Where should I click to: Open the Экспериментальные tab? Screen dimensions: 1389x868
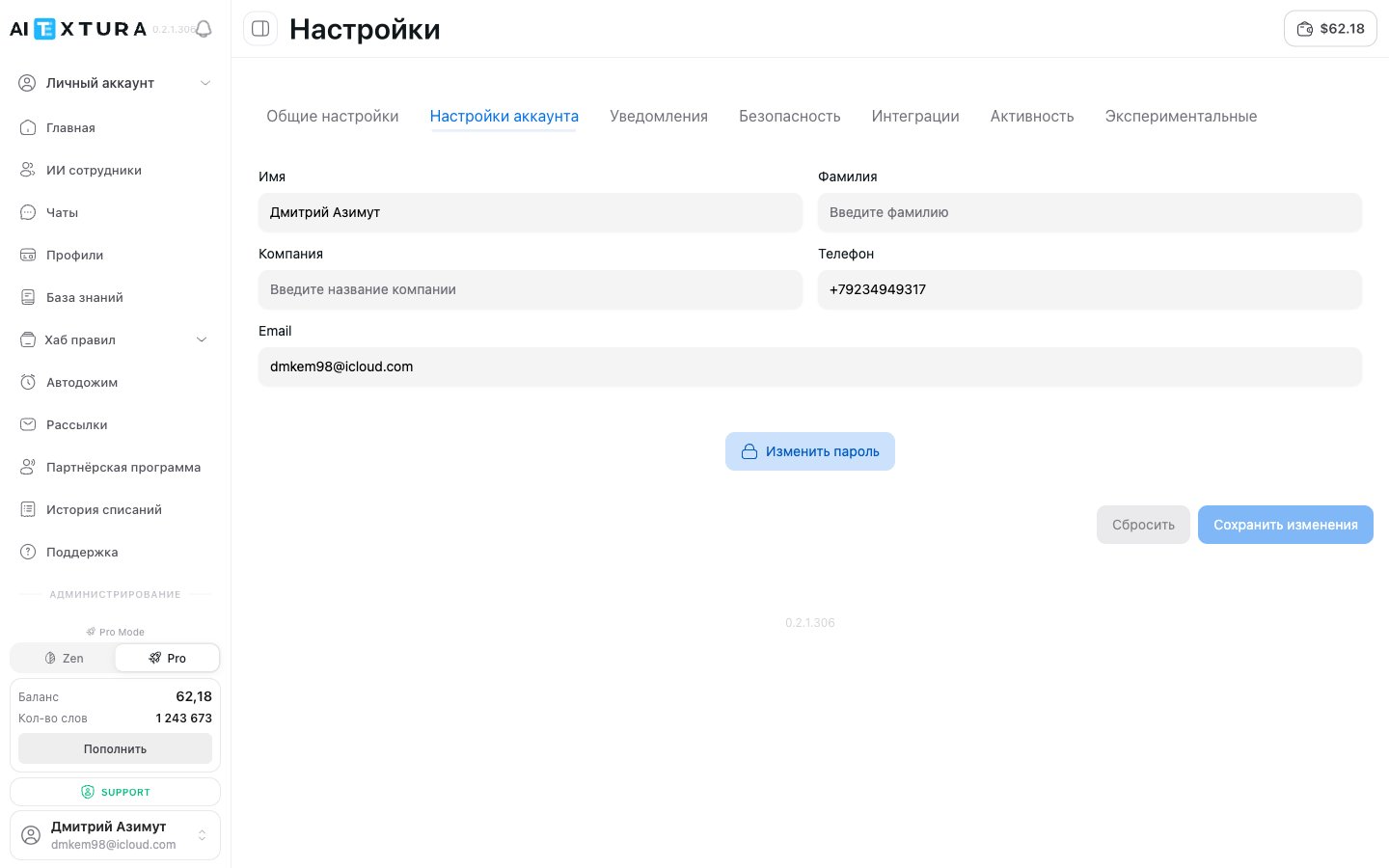[1181, 116]
